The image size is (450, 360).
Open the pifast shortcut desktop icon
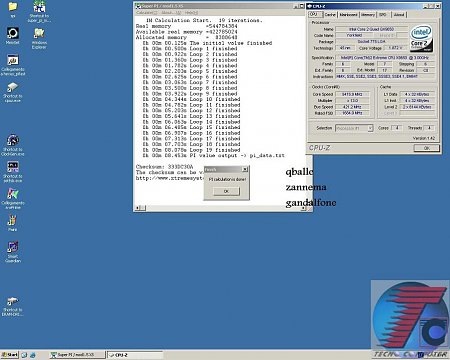pos(13,65)
